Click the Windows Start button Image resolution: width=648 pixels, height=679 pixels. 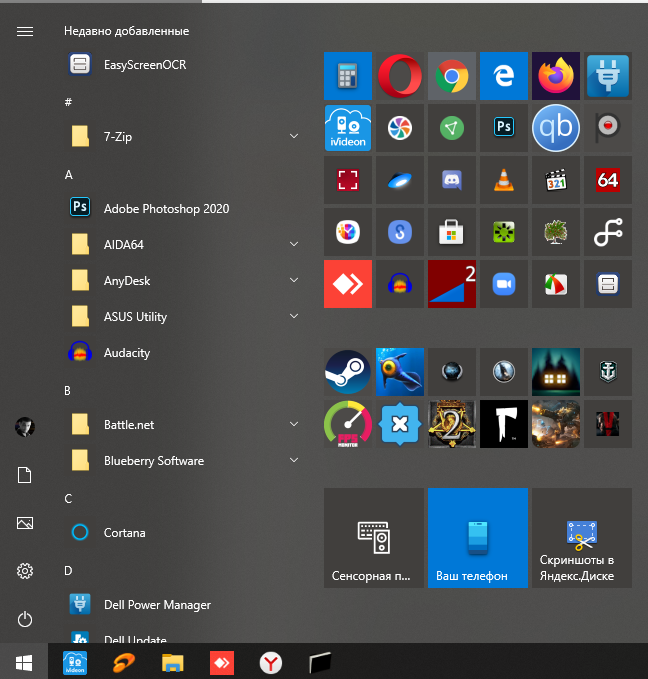pyautogui.click(x=24, y=663)
